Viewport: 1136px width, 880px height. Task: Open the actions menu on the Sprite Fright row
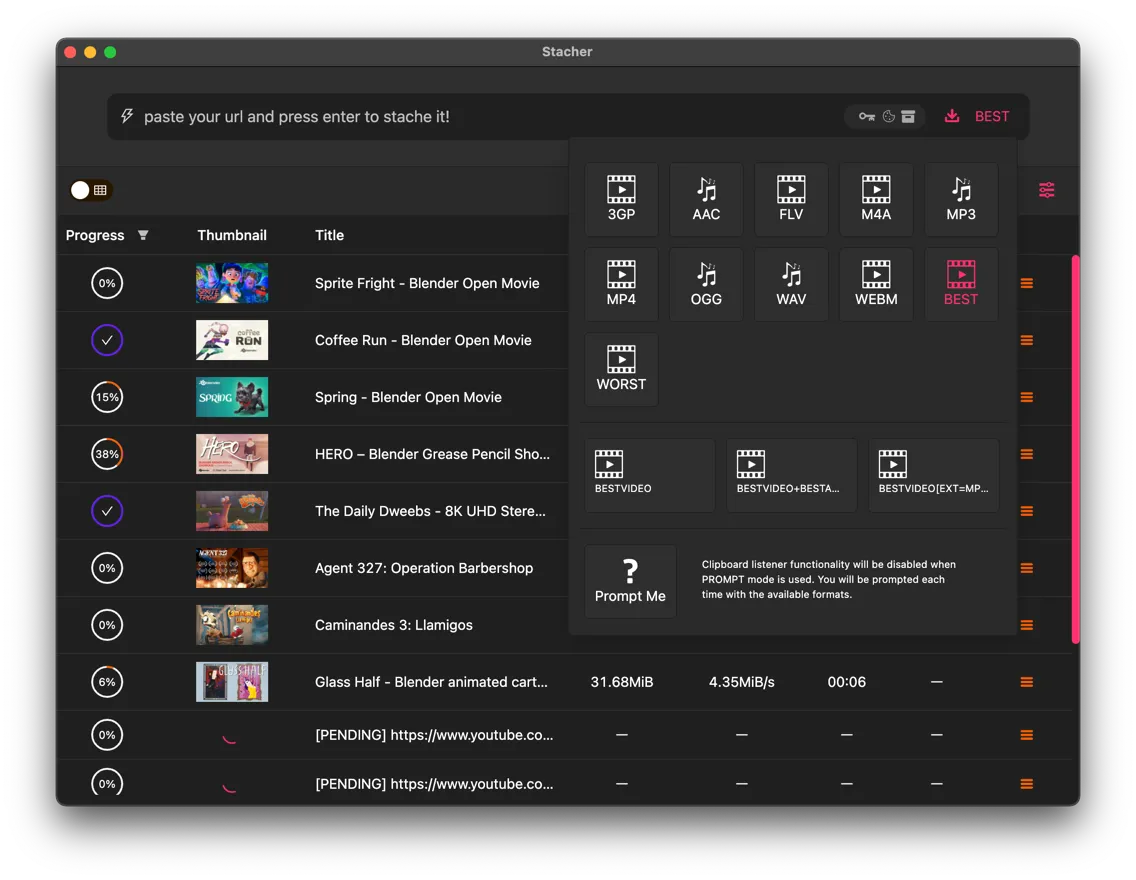1026,283
